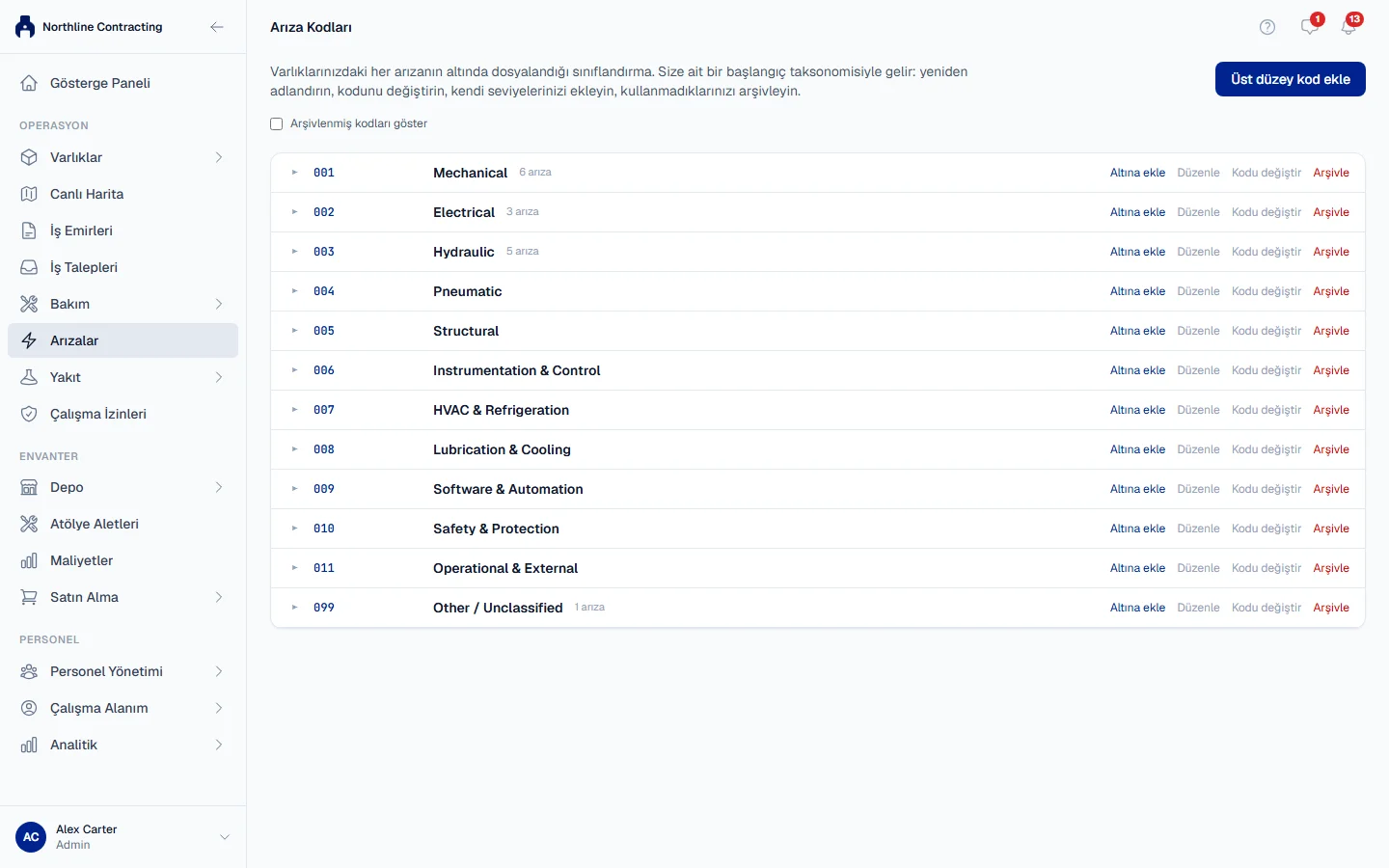The image size is (1389, 868).
Task: Open the notifications bell icon
Action: (1348, 27)
